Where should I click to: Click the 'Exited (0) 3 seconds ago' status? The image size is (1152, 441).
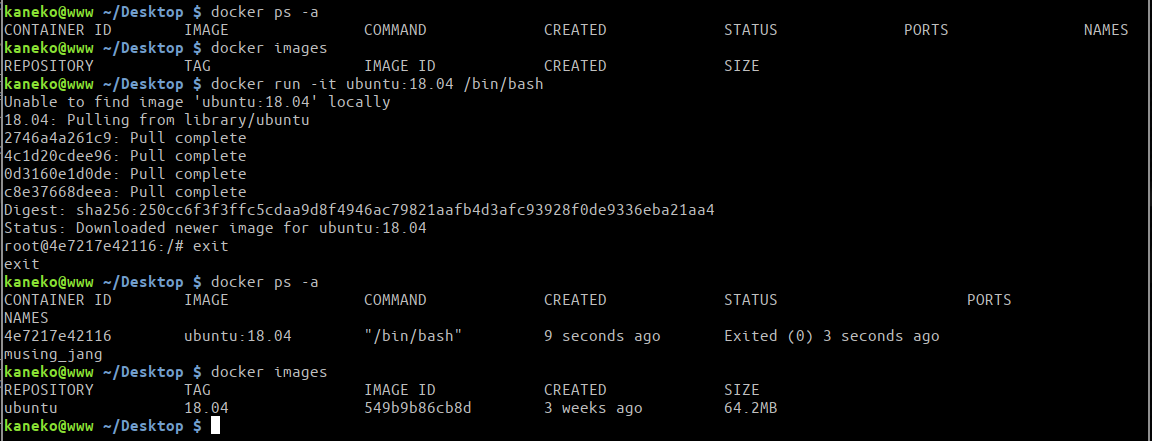(x=832, y=336)
